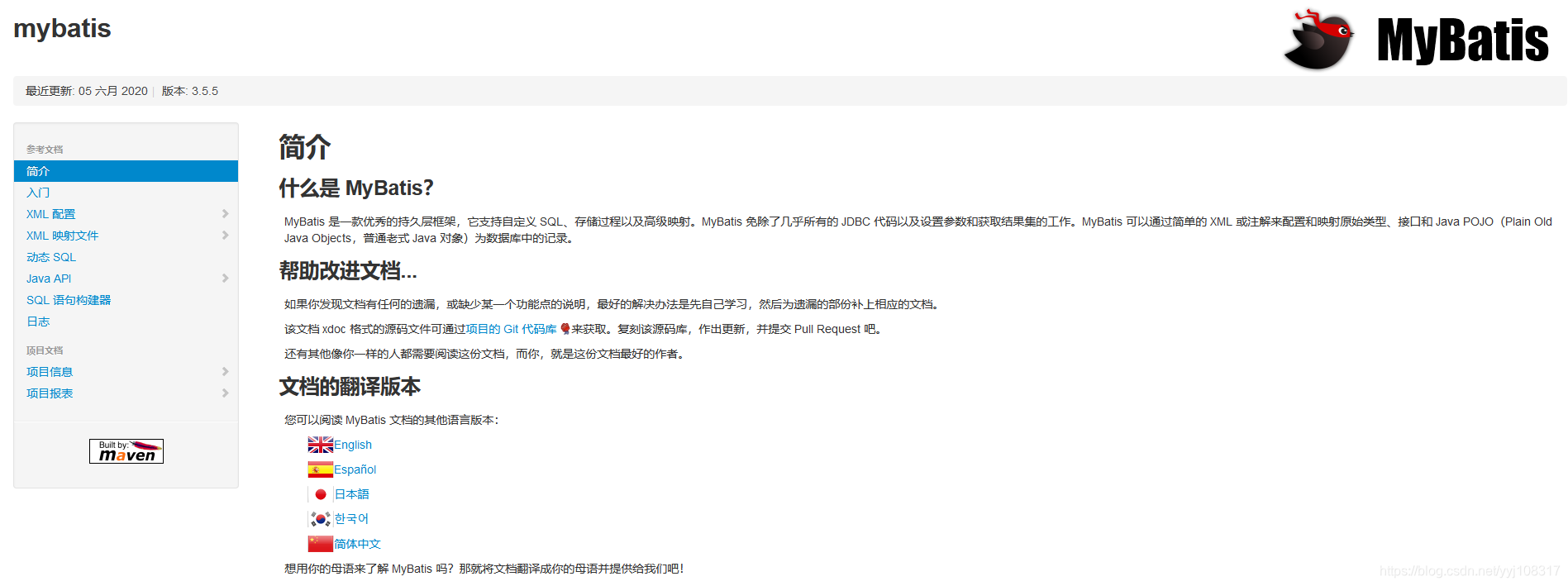Click the 参考文档 sidebar section label
The width and height of the screenshot is (1568, 586).
45,150
